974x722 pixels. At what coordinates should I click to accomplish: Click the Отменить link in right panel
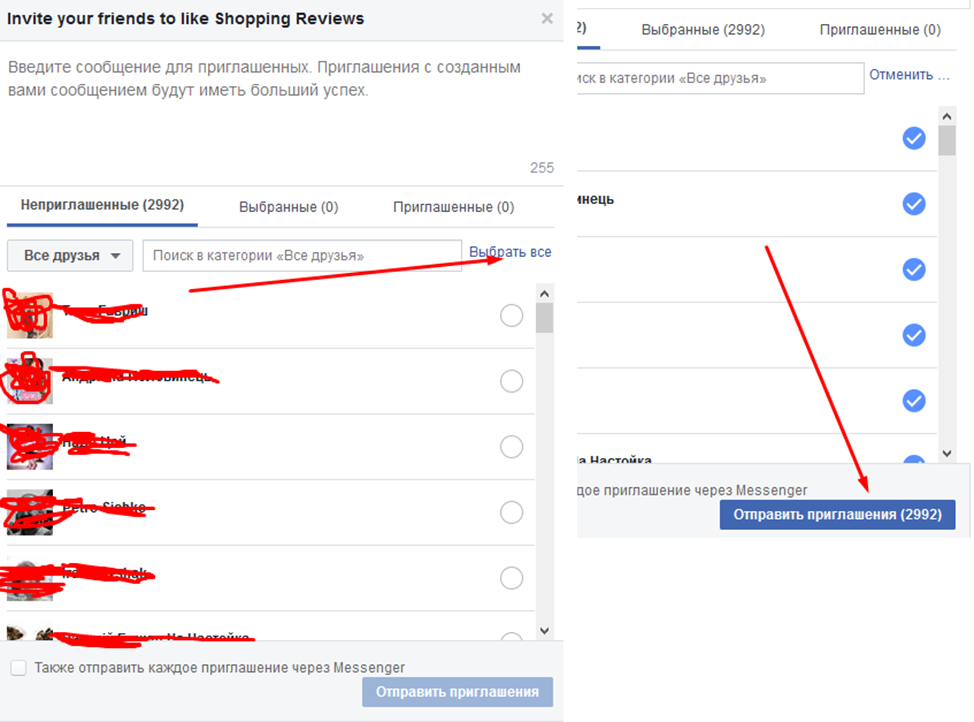908,75
